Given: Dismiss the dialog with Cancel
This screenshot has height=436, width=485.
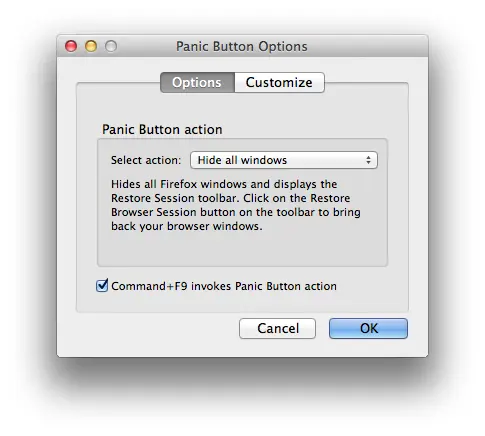Looking at the screenshot, I should click(x=277, y=328).
